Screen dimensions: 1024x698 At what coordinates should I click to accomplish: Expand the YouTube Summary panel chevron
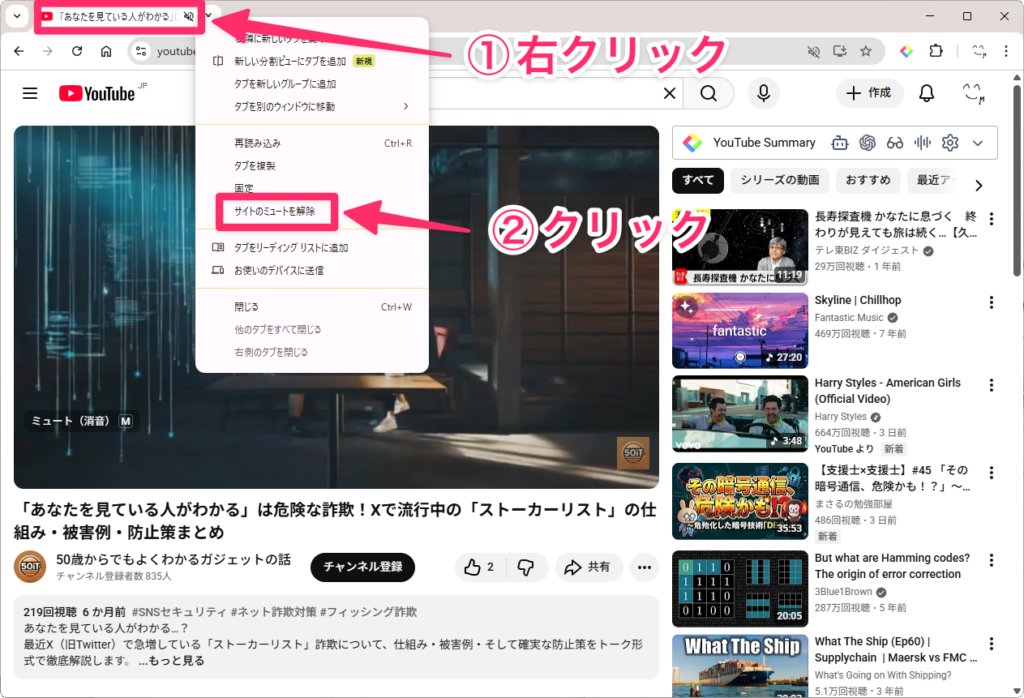[978, 143]
